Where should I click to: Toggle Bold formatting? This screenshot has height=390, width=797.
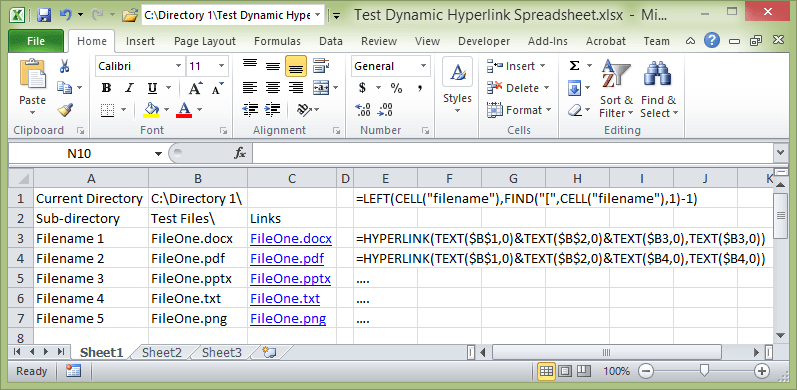coord(106,88)
